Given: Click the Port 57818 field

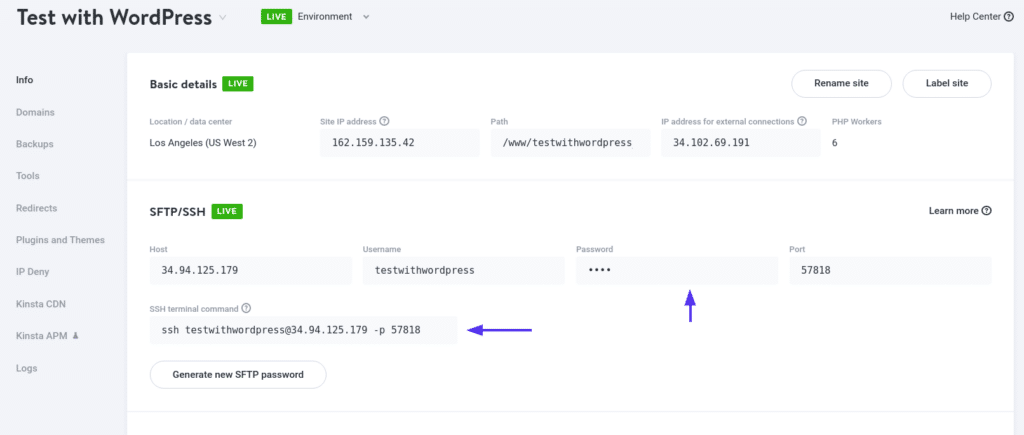Looking at the screenshot, I should click(890, 270).
